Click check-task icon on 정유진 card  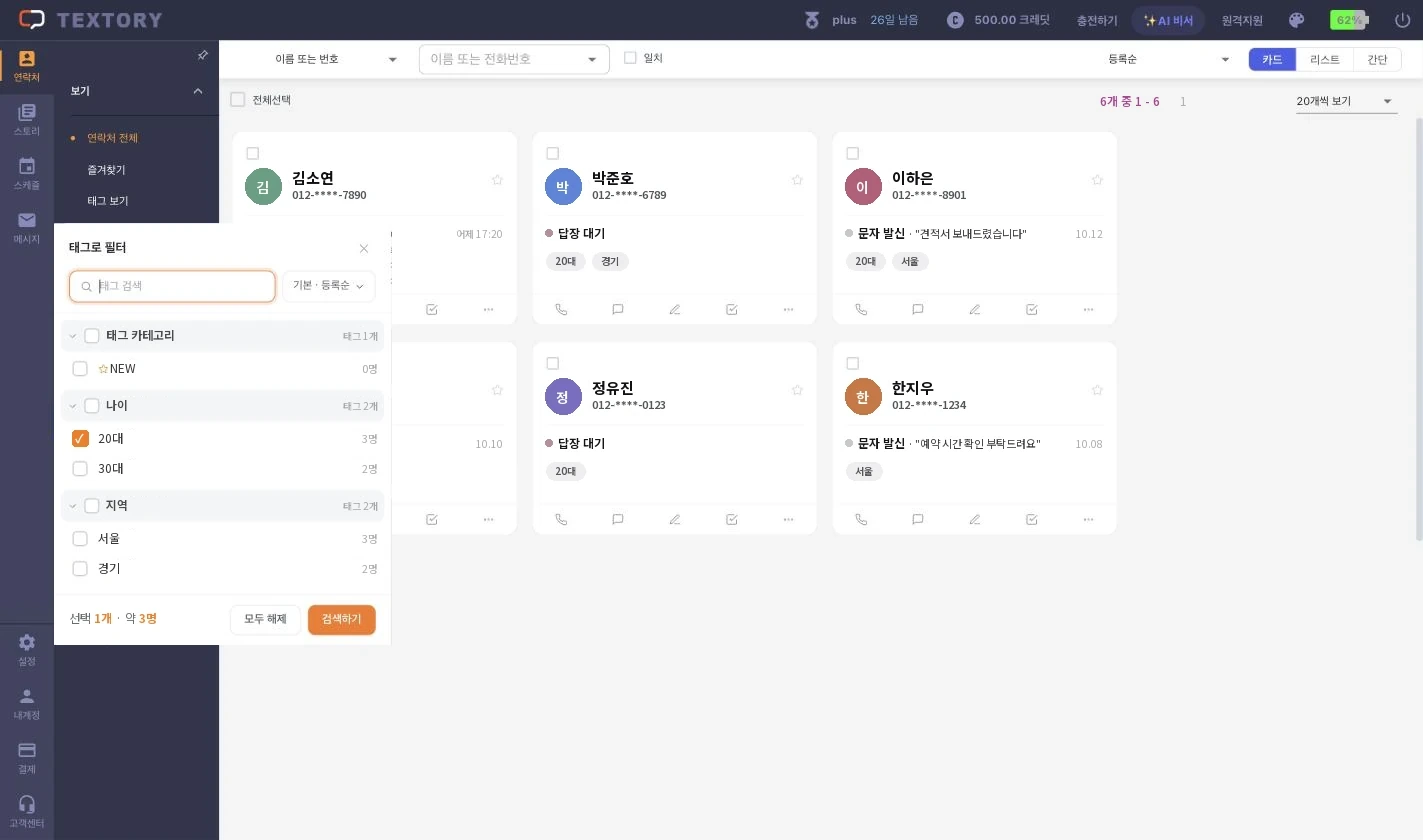tap(732, 519)
